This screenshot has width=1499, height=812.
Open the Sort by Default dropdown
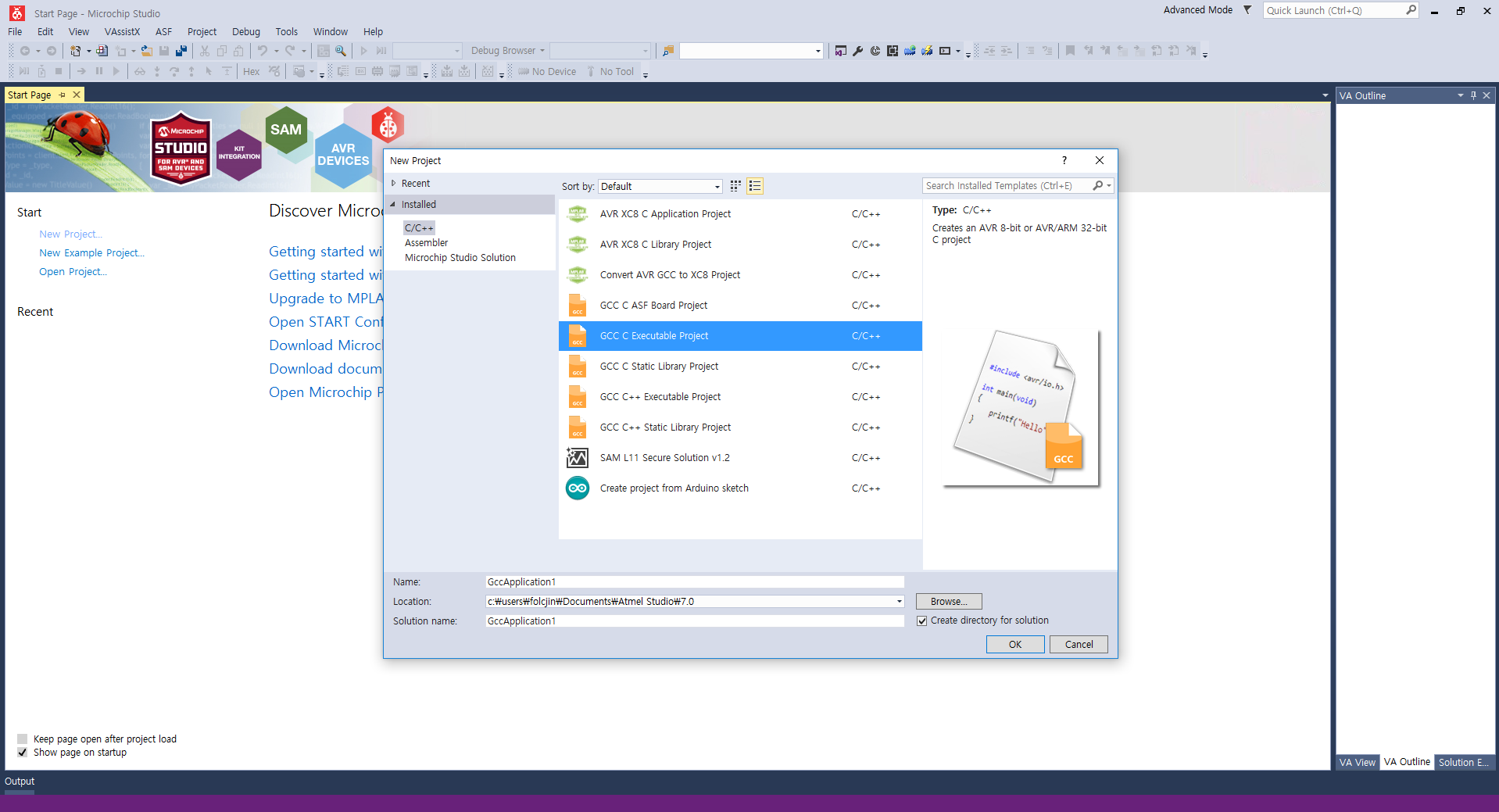(660, 186)
